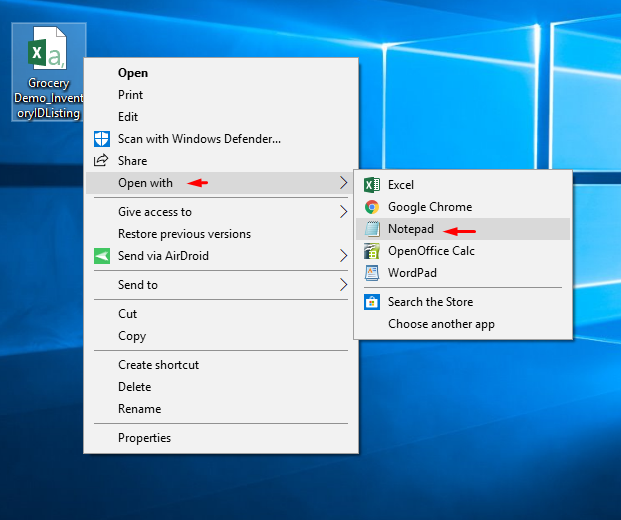Expand the Send via AirDroid arrow
Screen dimensions: 621x520
point(343,255)
